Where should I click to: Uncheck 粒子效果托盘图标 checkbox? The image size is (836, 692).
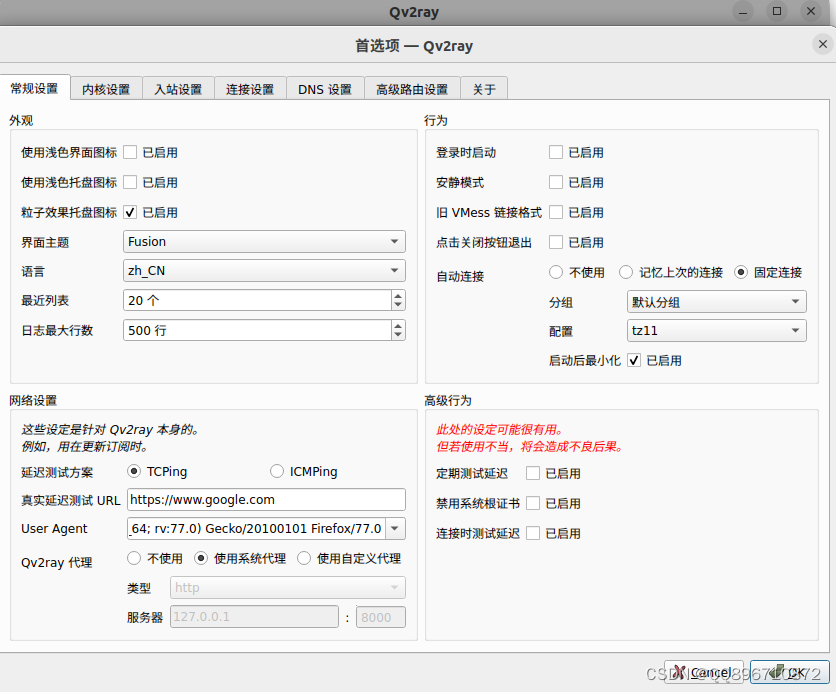tap(130, 212)
